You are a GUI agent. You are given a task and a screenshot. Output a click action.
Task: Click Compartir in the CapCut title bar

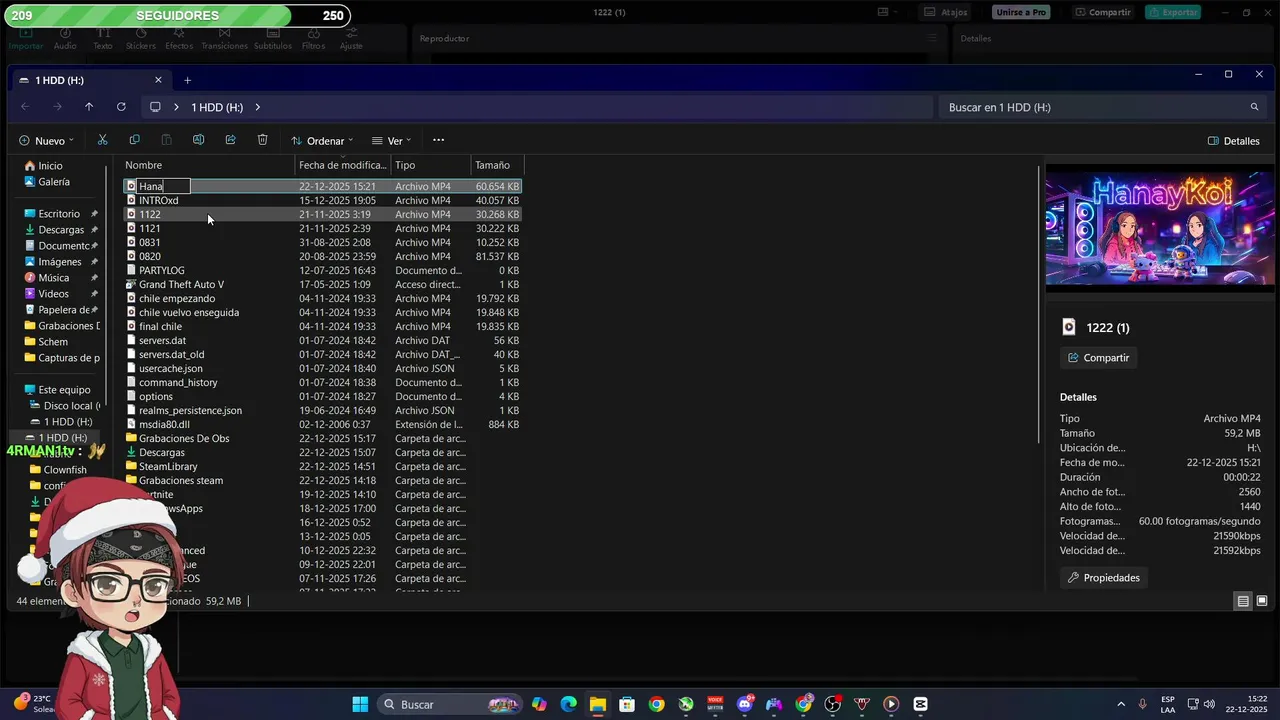(1103, 12)
